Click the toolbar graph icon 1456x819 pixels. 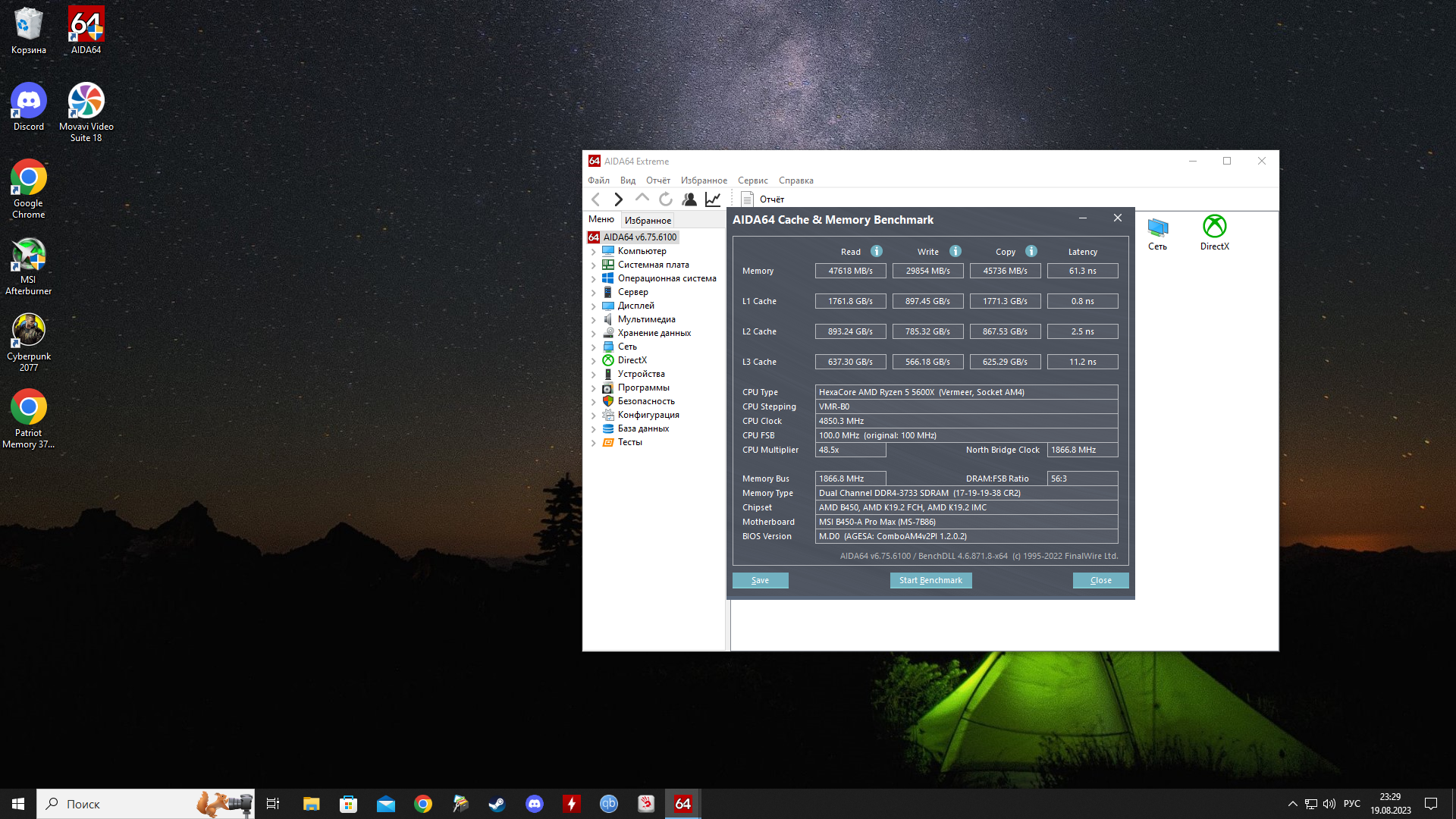coord(713,199)
